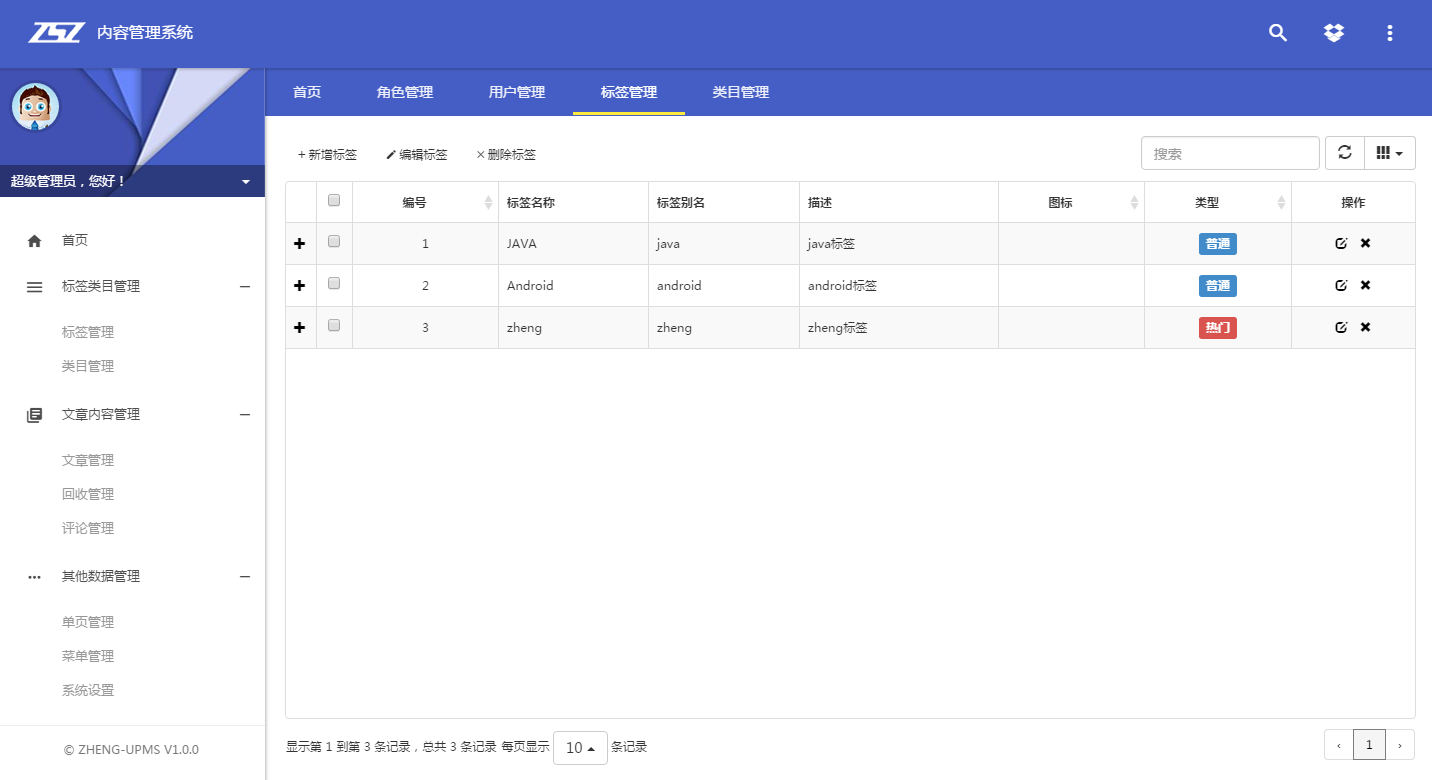Click the ZSZ logo
1432x780 pixels.
[56, 32]
